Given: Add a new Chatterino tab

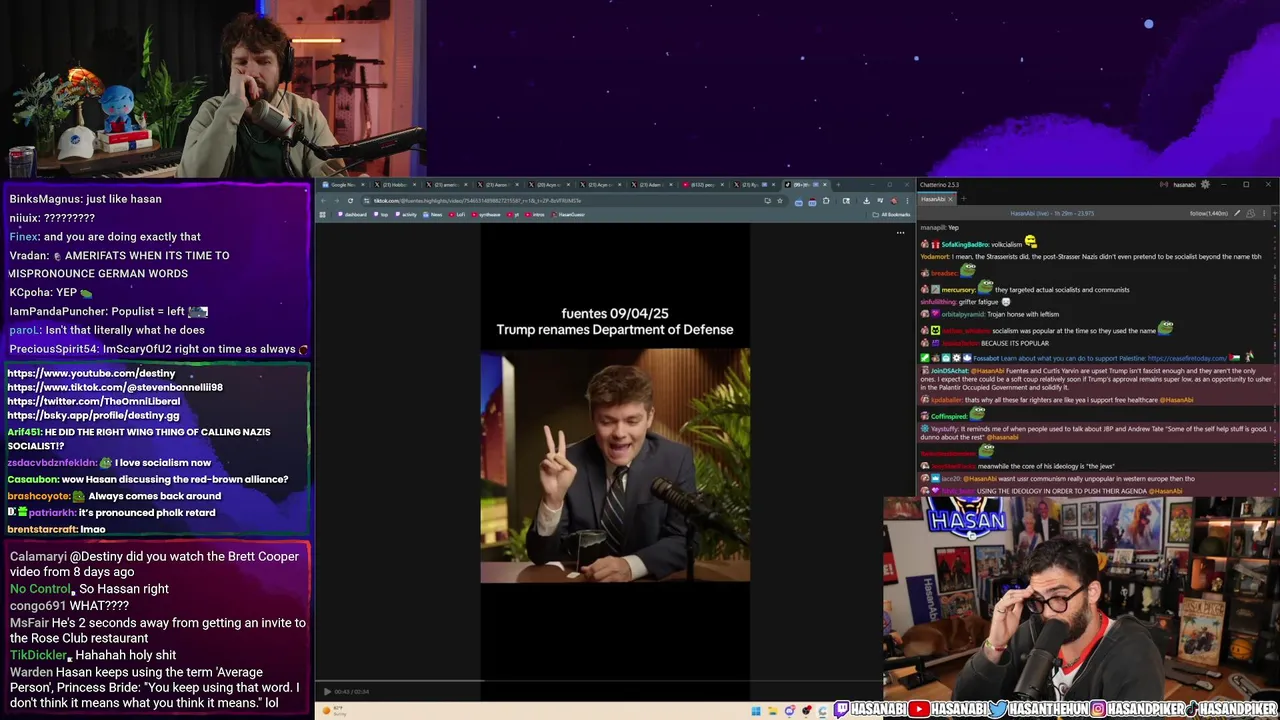Looking at the screenshot, I should pyautogui.click(x=964, y=199).
